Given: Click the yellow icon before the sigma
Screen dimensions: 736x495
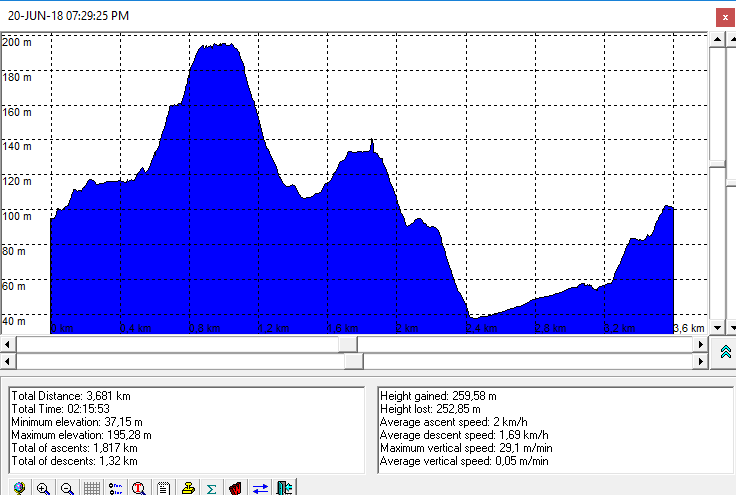Looking at the screenshot, I should (187, 488).
